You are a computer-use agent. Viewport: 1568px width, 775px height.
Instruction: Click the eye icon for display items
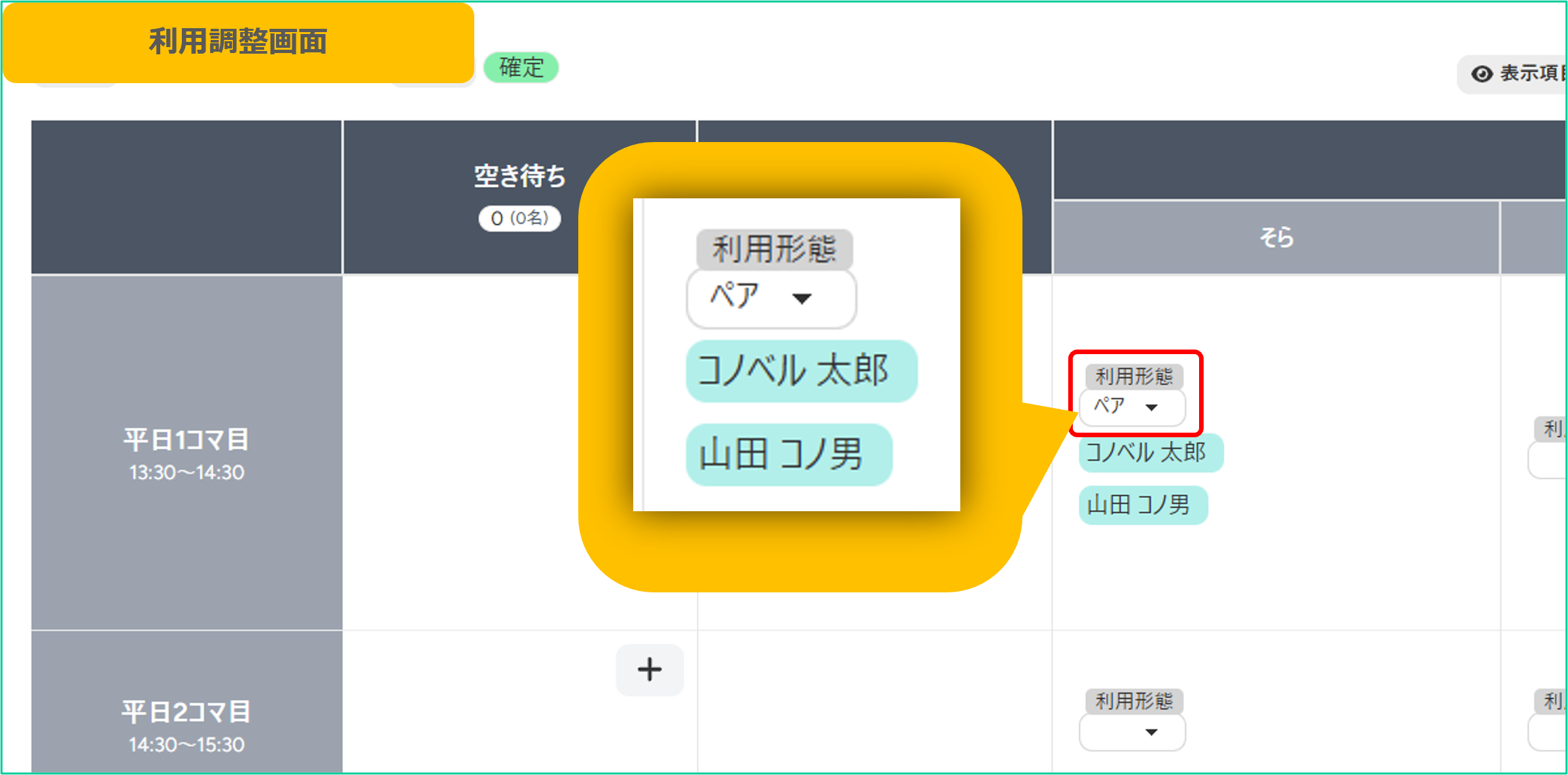[1482, 74]
